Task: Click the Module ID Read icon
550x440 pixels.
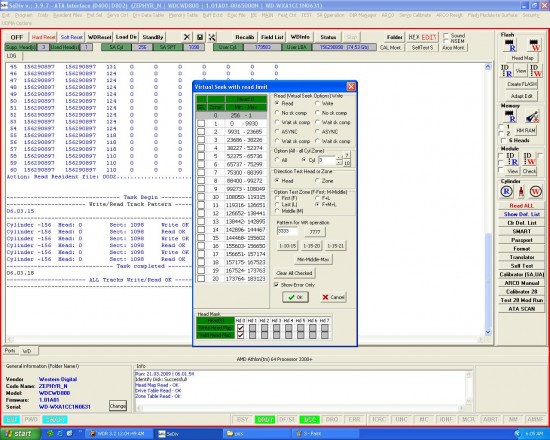Action: (x=511, y=159)
